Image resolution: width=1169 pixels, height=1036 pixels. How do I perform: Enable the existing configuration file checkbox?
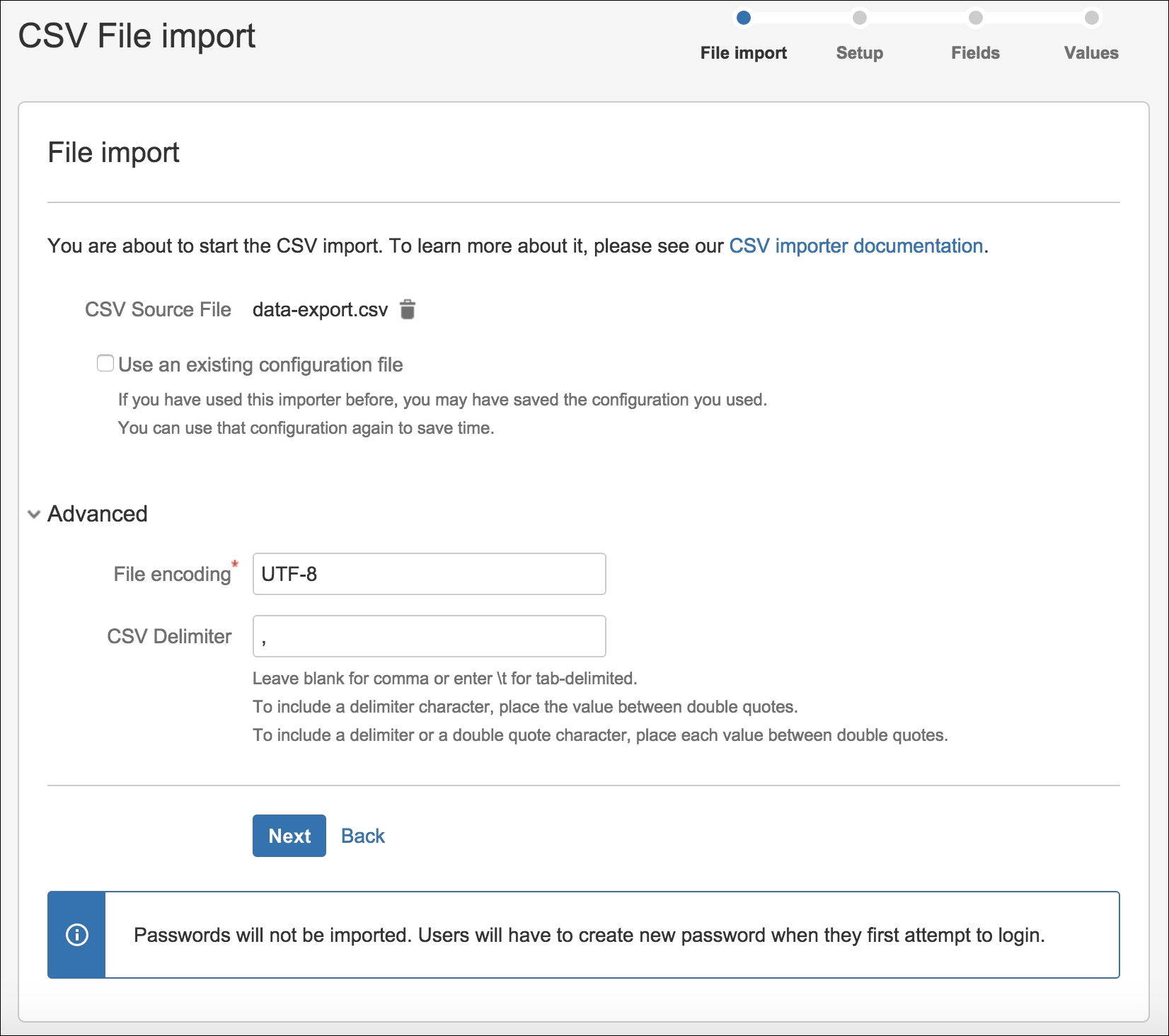pyautogui.click(x=105, y=364)
